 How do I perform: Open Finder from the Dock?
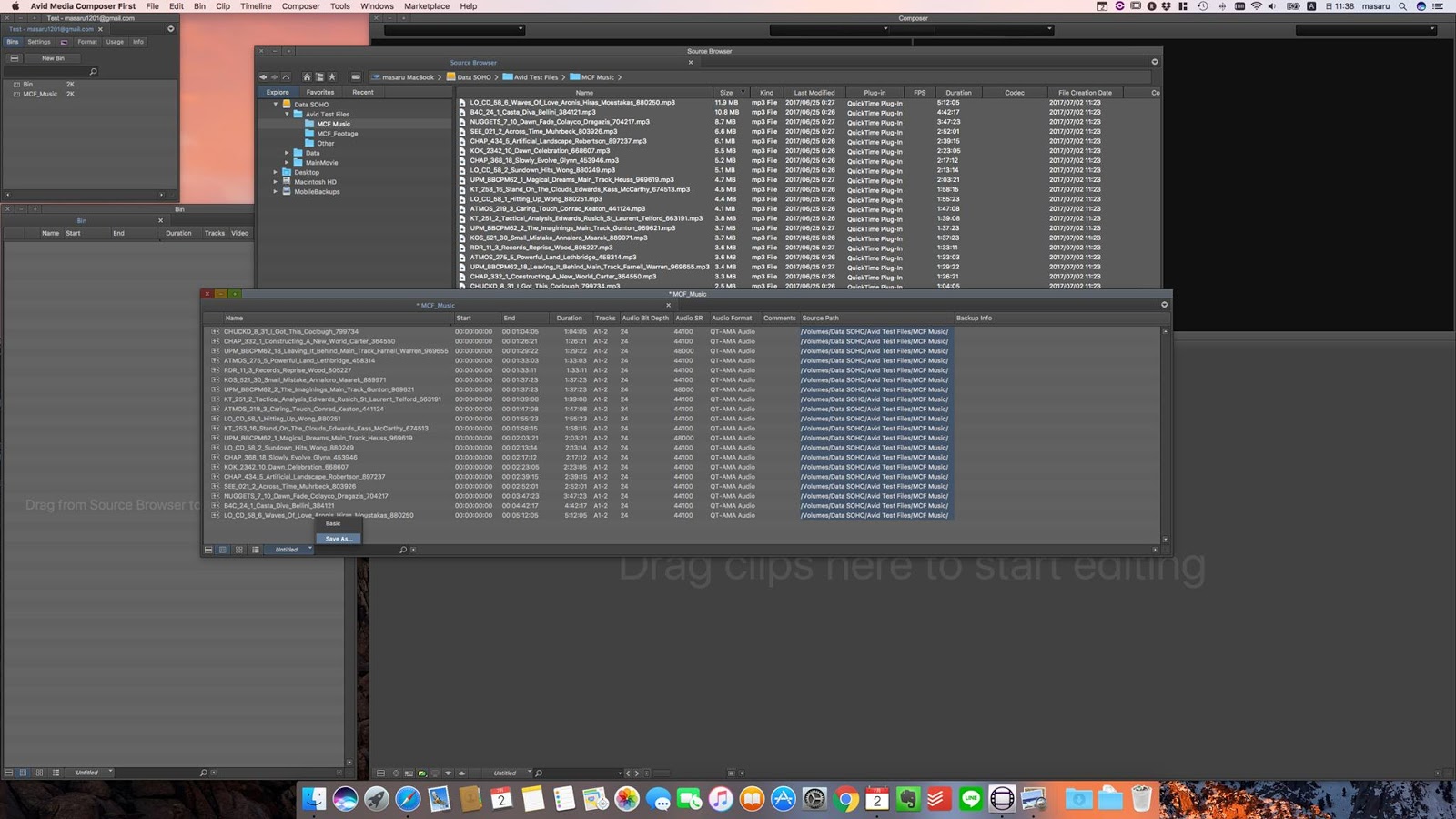click(314, 799)
